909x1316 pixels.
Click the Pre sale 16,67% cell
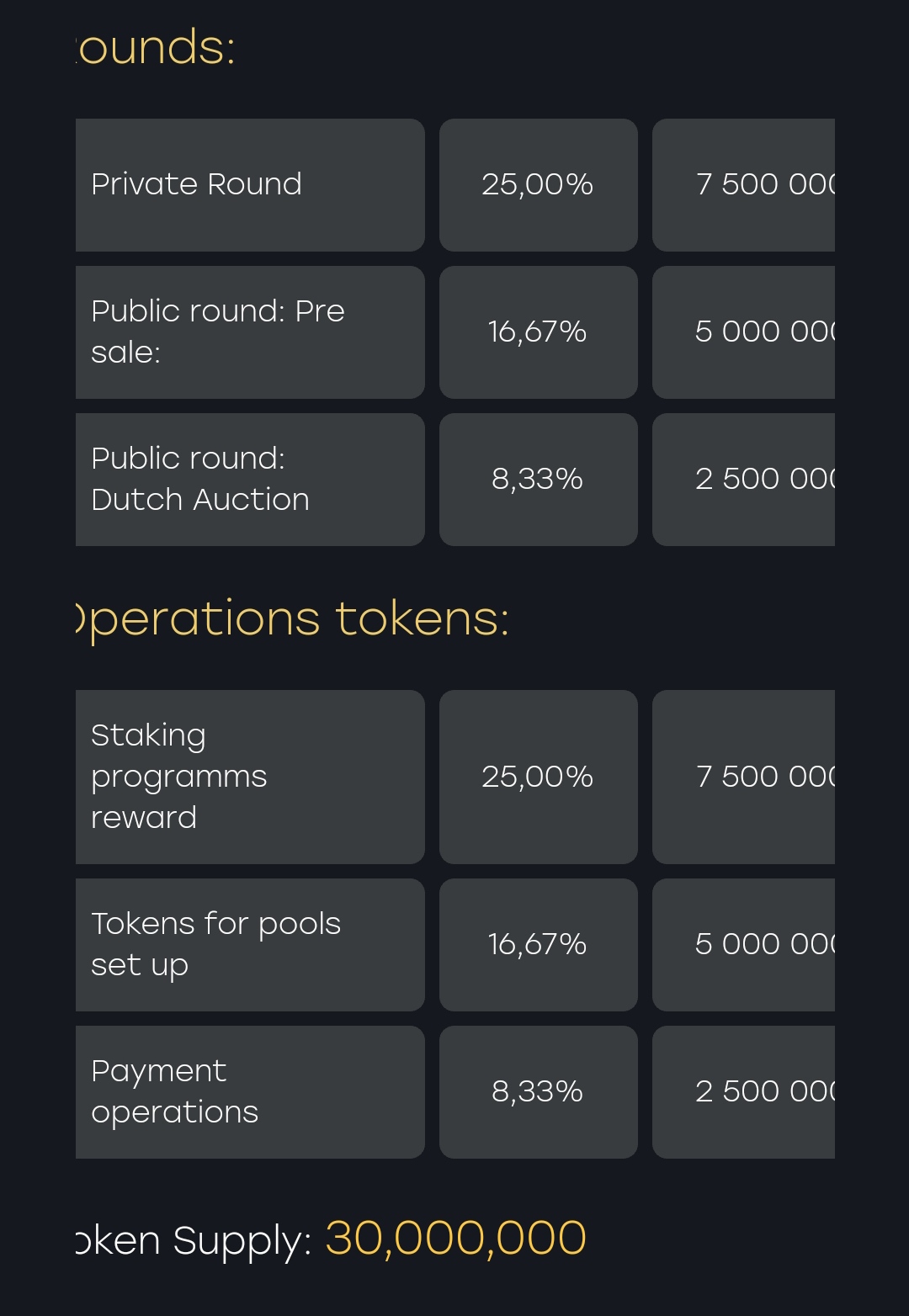coord(539,332)
